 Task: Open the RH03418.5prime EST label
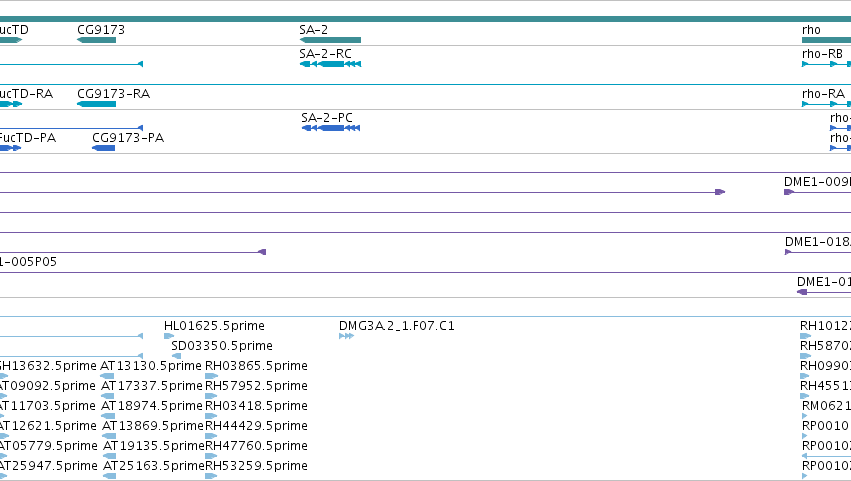pos(256,406)
